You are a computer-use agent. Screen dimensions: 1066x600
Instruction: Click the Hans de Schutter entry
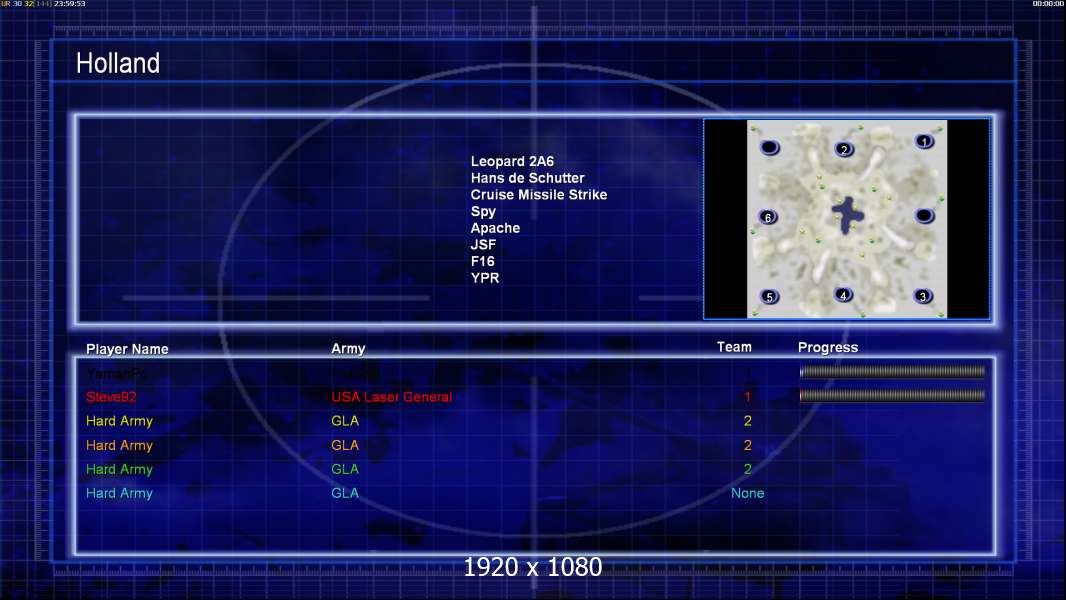(527, 178)
